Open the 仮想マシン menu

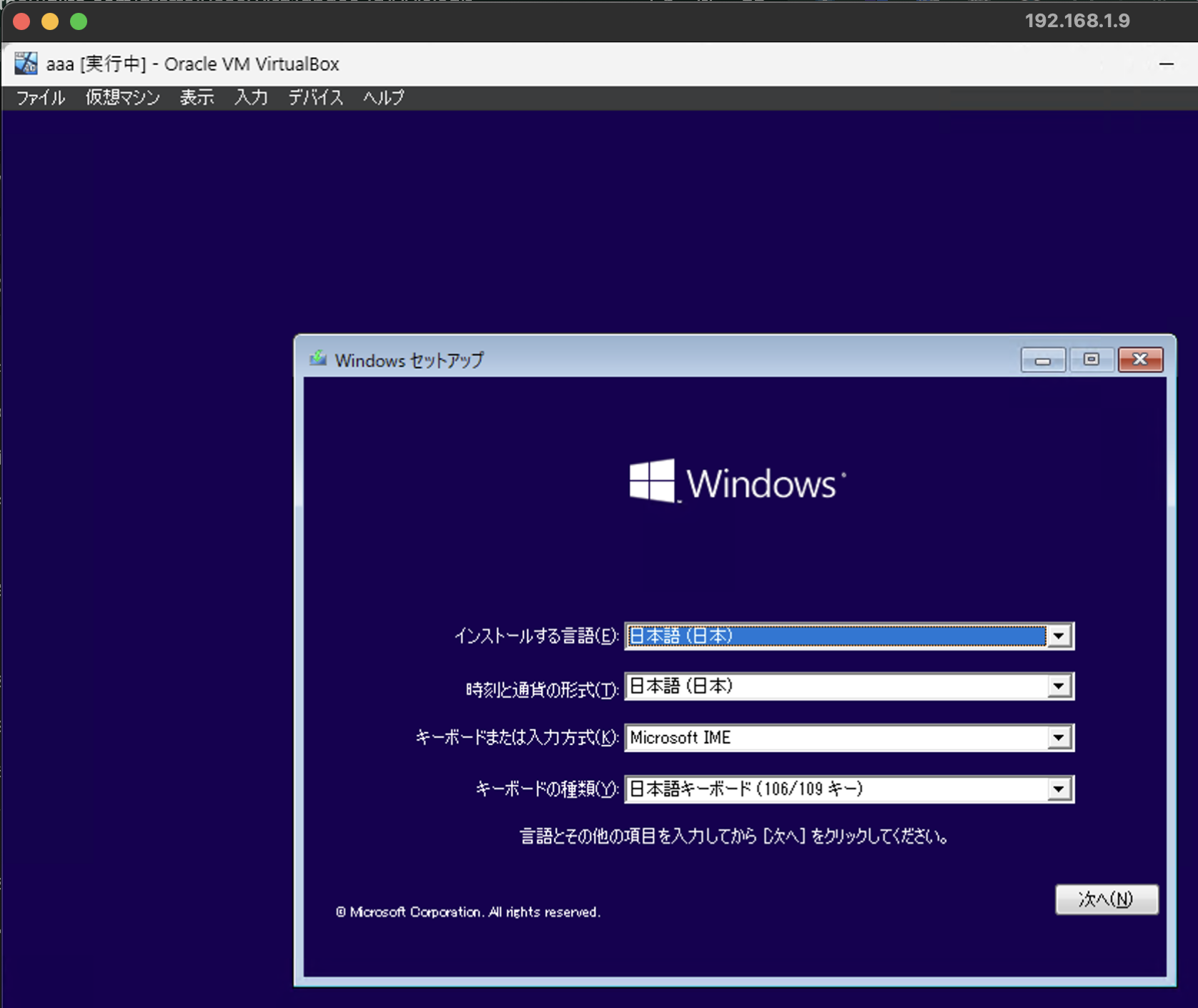pyautogui.click(x=122, y=98)
